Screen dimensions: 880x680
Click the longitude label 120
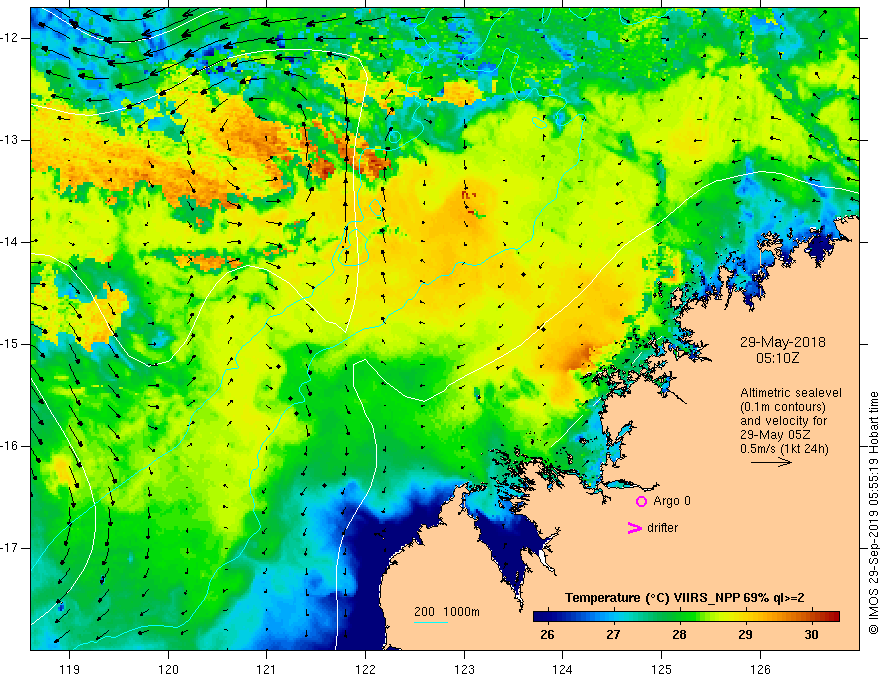tap(168, 669)
